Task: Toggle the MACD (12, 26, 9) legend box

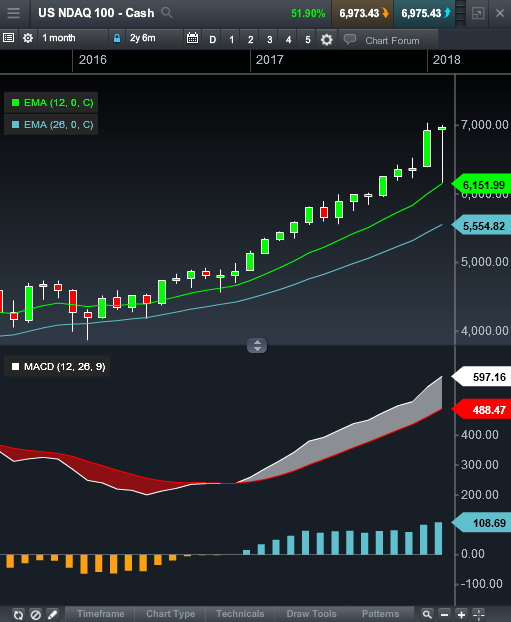Action: point(57,366)
